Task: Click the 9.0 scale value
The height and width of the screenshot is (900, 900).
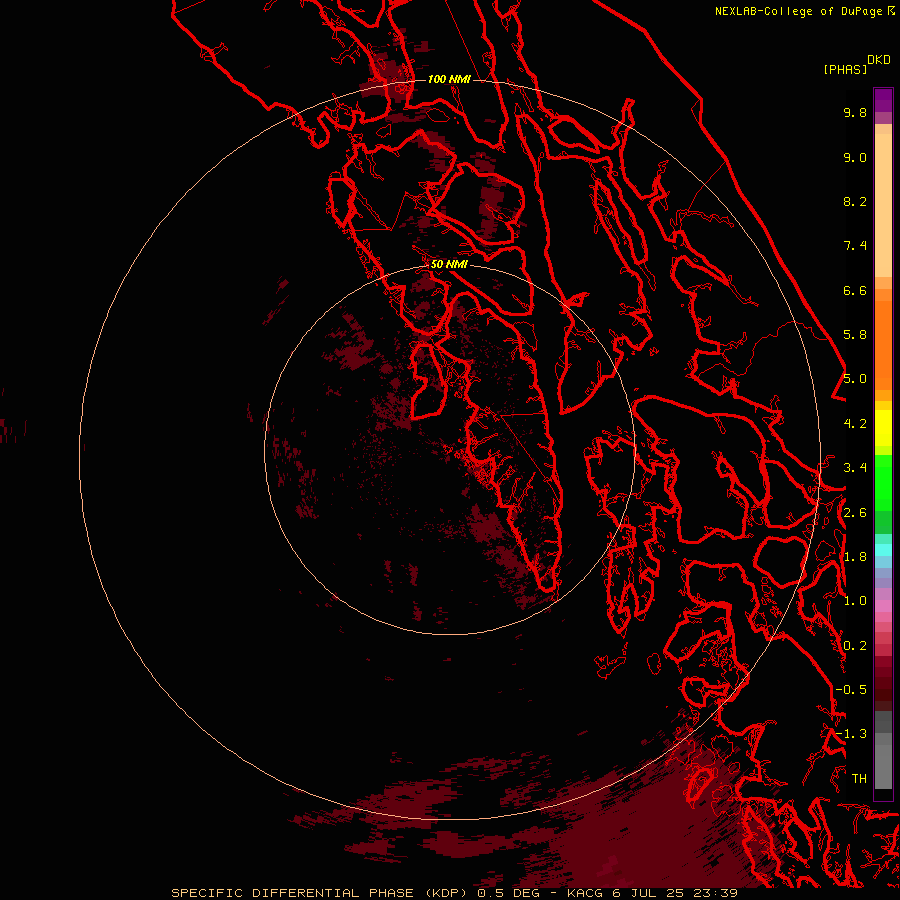Action: tap(855, 157)
